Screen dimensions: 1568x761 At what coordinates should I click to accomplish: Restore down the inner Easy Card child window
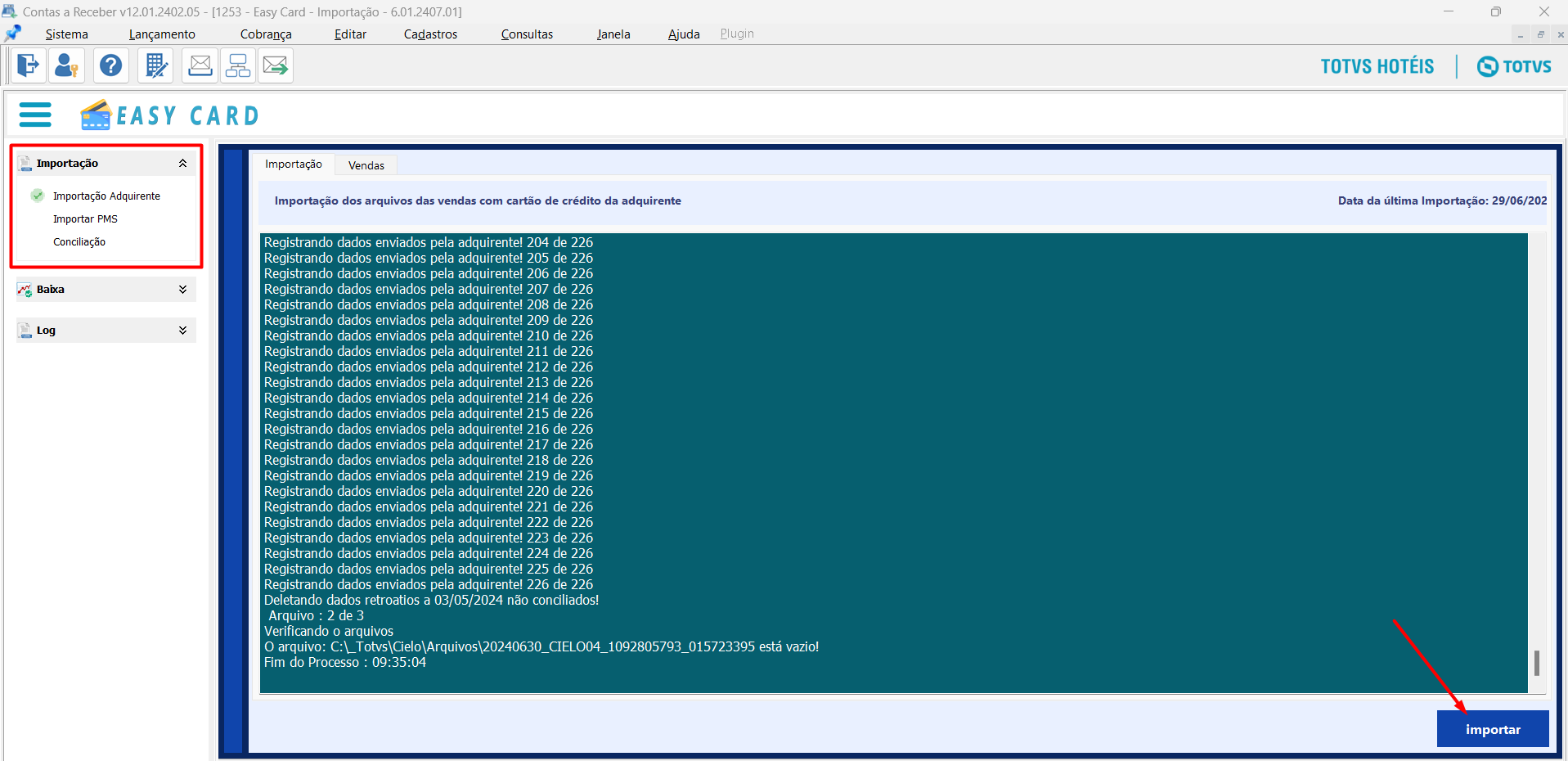point(1541,34)
